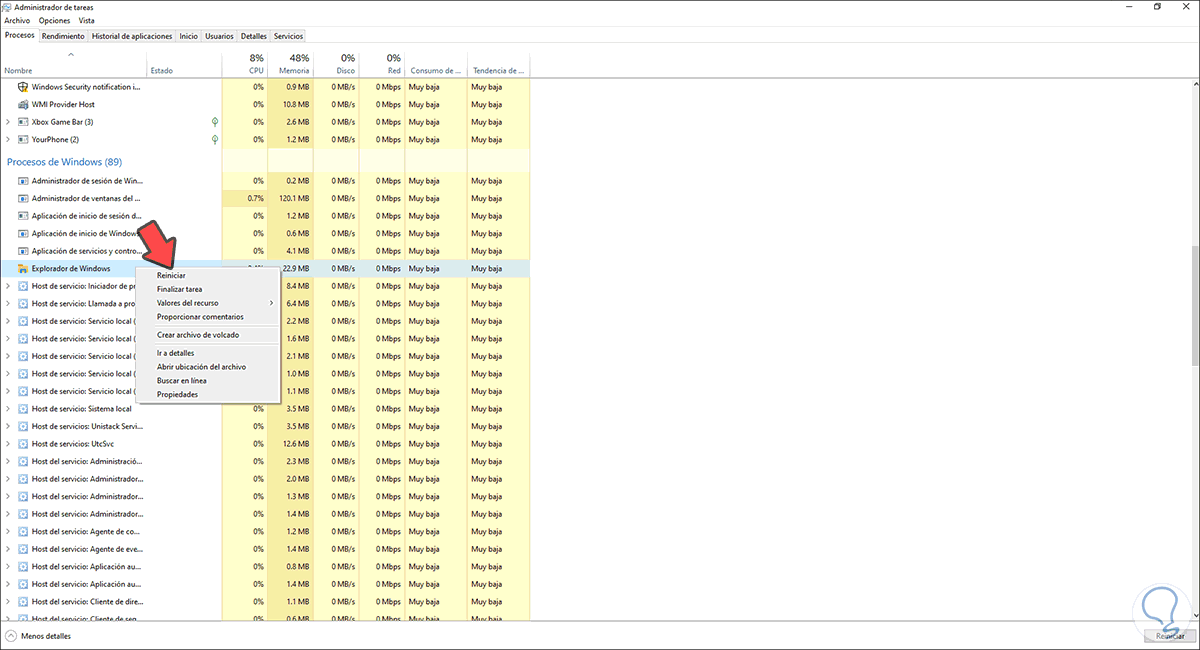
Task: Click the Menos detalles link
Action: pyautogui.click(x=46, y=635)
